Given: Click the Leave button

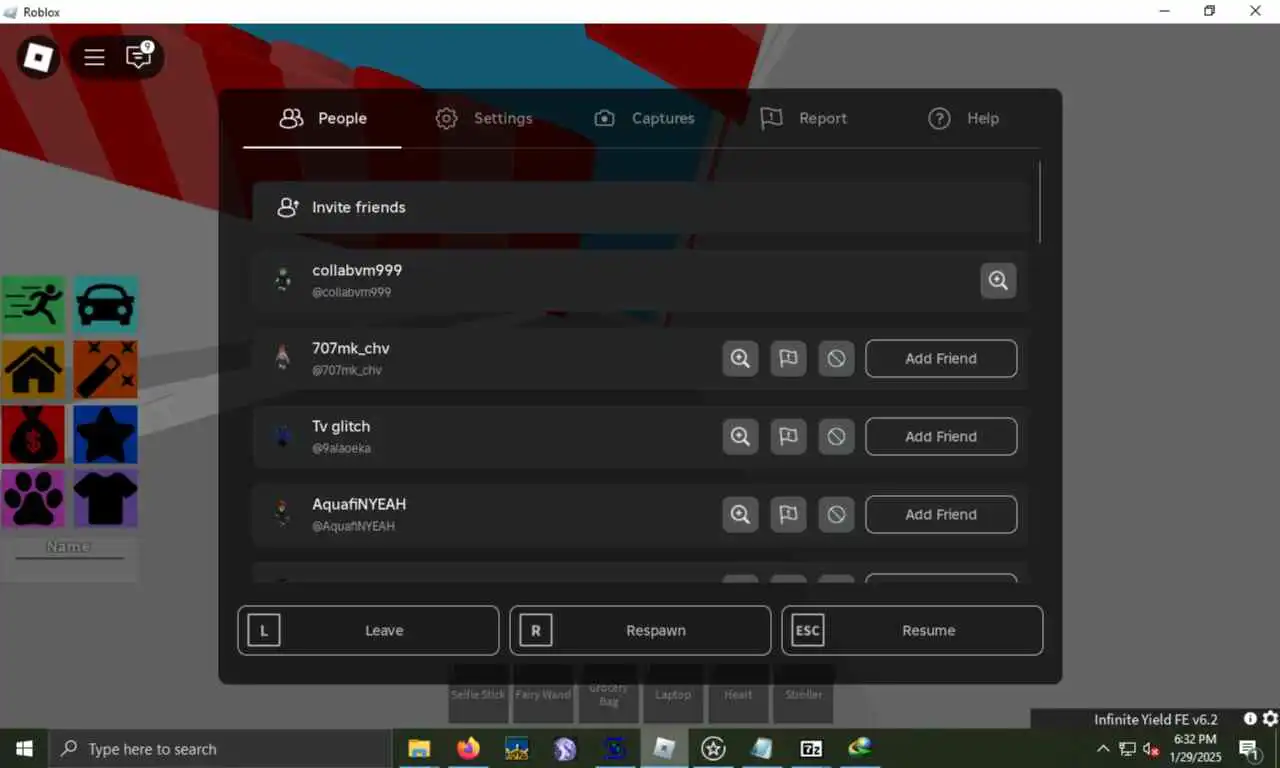Looking at the screenshot, I should pos(368,630).
